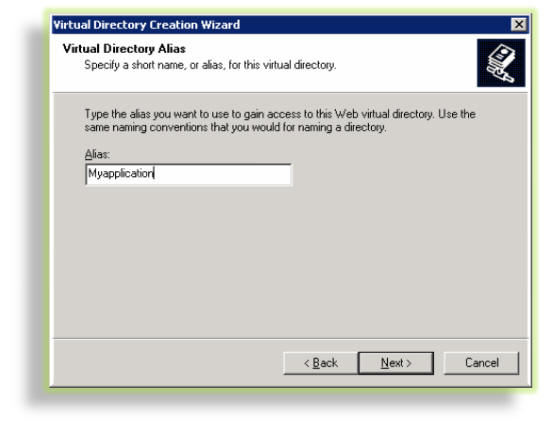Image resolution: width=545 pixels, height=433 pixels.
Task: Click the 'Specify a short name' subtitle
Action: 210,65
